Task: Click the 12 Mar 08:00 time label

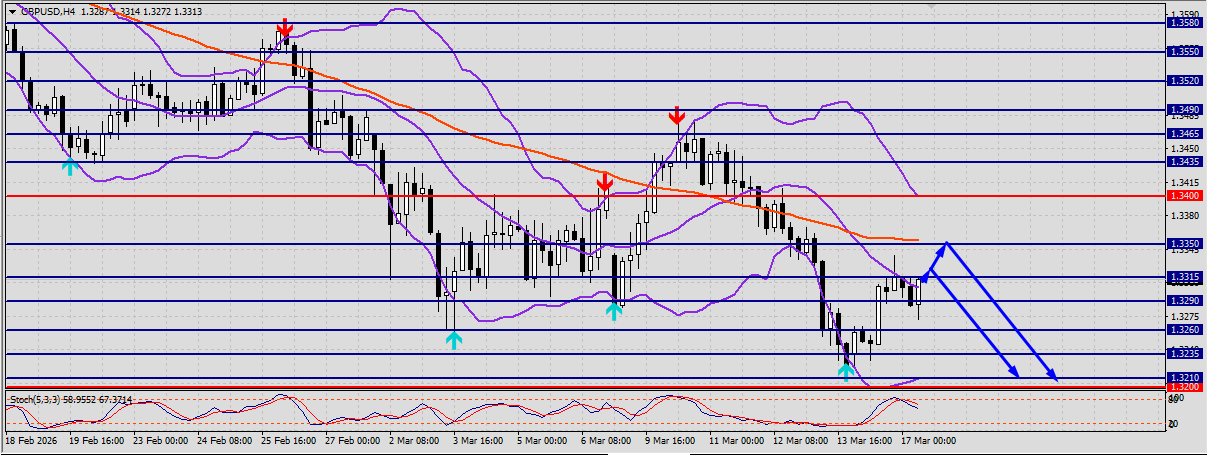Action: [803, 440]
